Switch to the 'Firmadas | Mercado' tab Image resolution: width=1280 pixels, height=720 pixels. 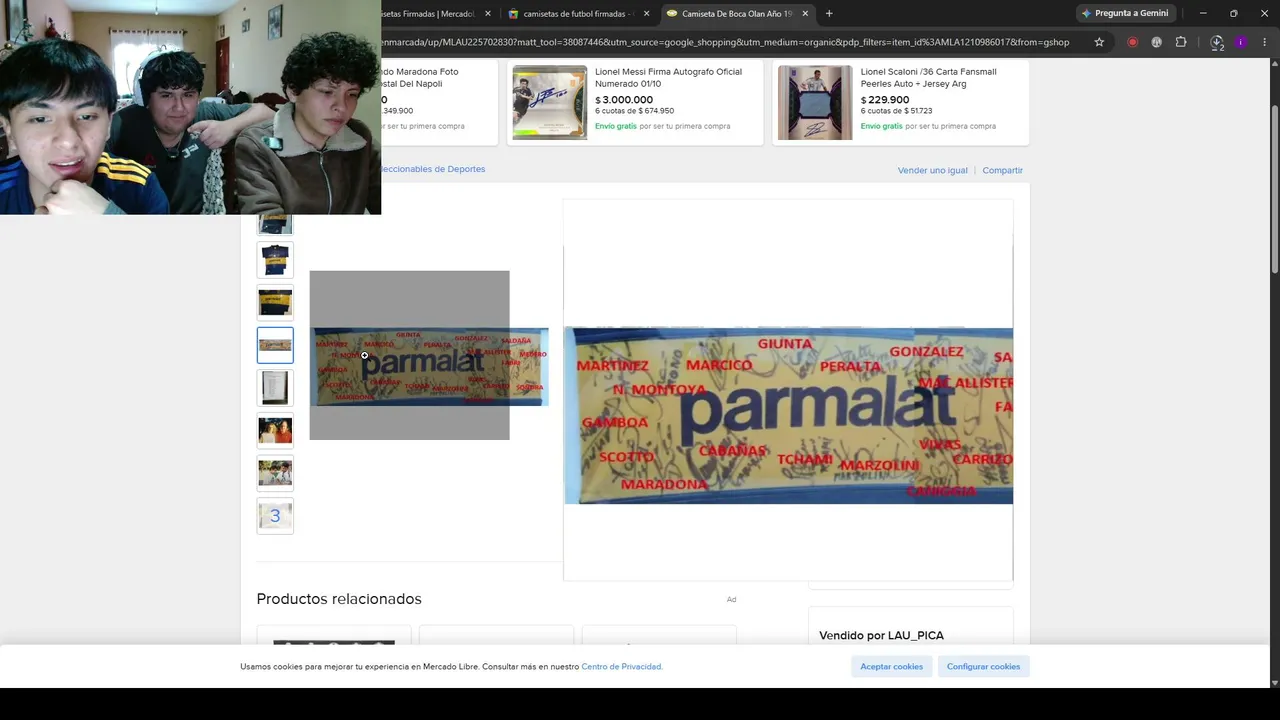click(430, 14)
